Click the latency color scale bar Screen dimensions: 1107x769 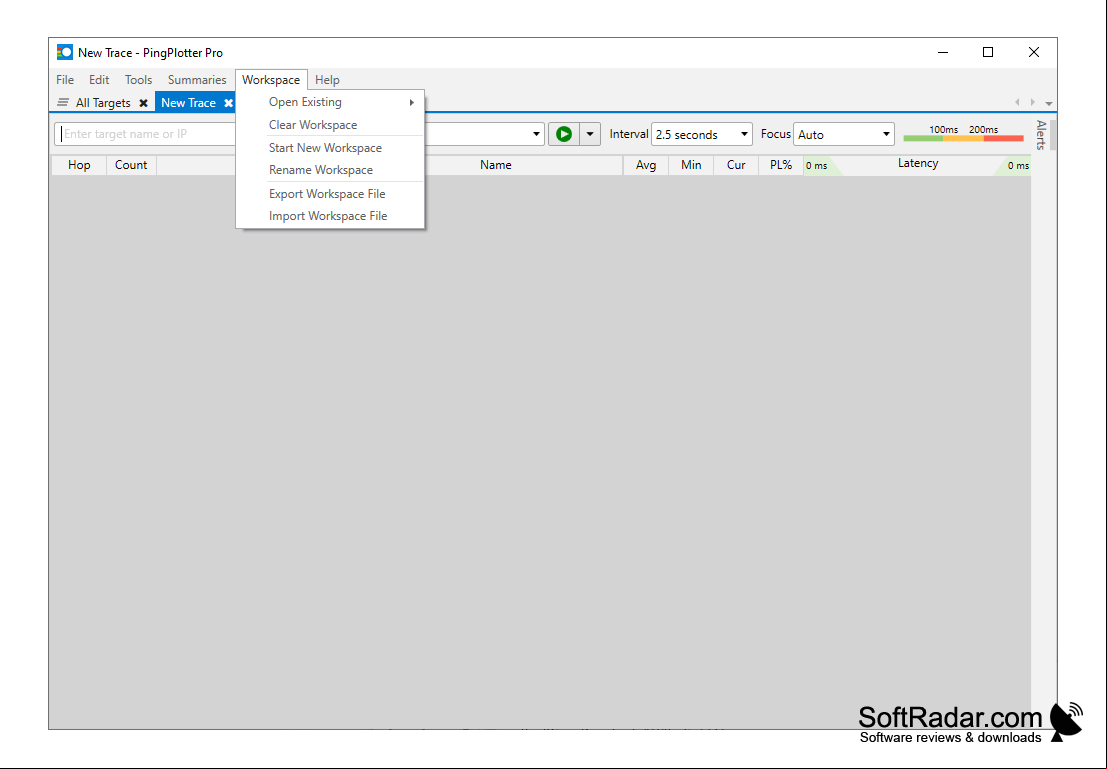click(x=964, y=138)
